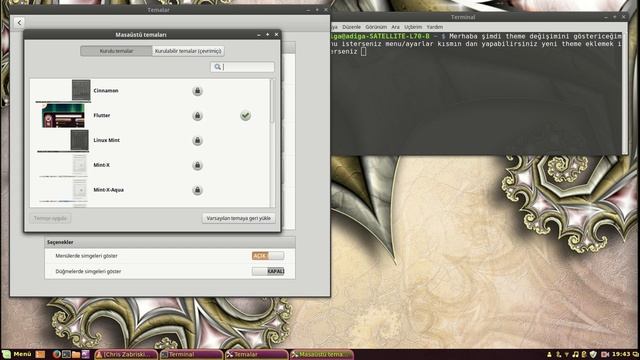Switch to 'Kurulu temalar' tab
The height and width of the screenshot is (360, 640).
[x=116, y=51]
